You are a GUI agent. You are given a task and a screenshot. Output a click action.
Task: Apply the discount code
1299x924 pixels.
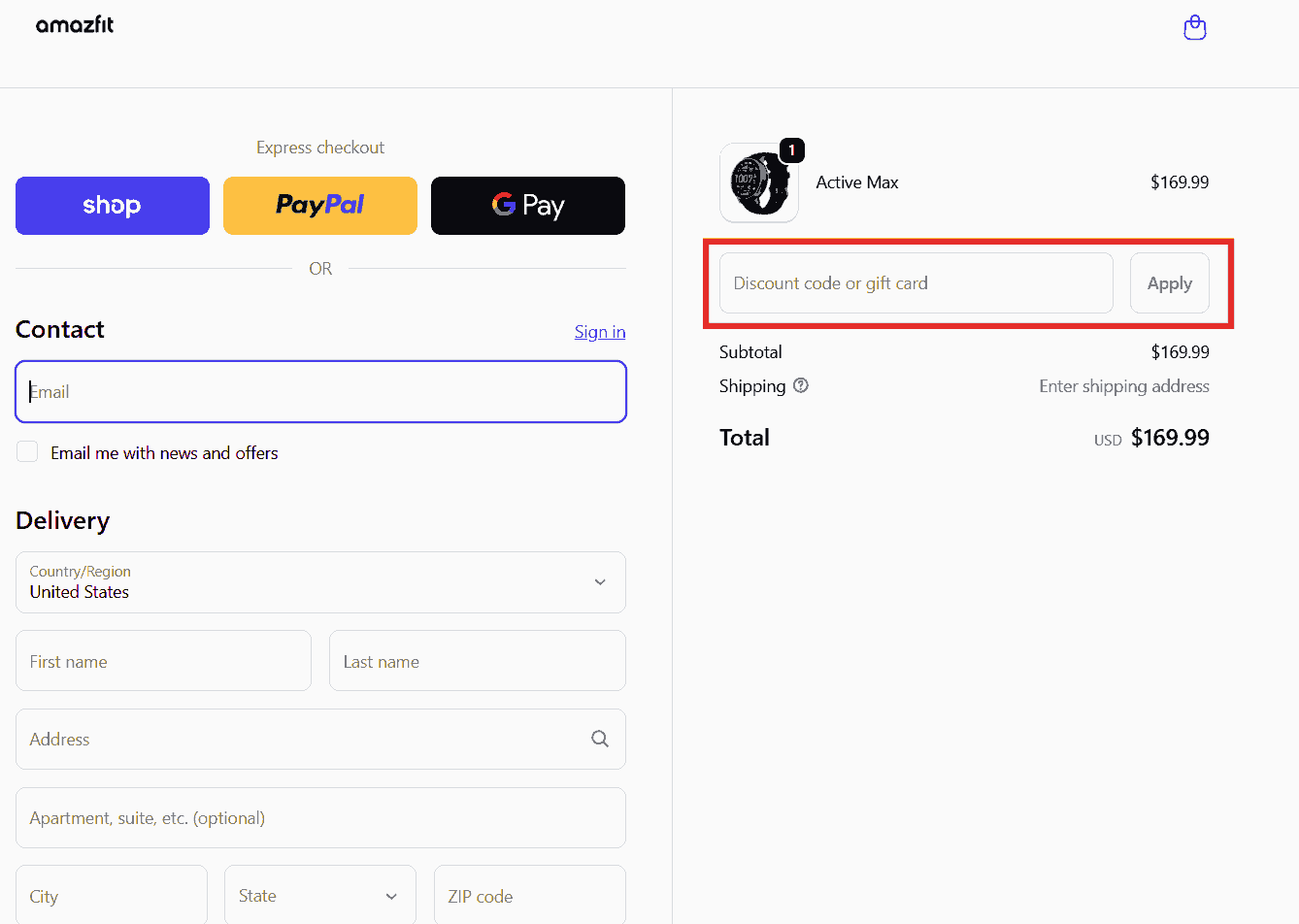tap(1169, 283)
